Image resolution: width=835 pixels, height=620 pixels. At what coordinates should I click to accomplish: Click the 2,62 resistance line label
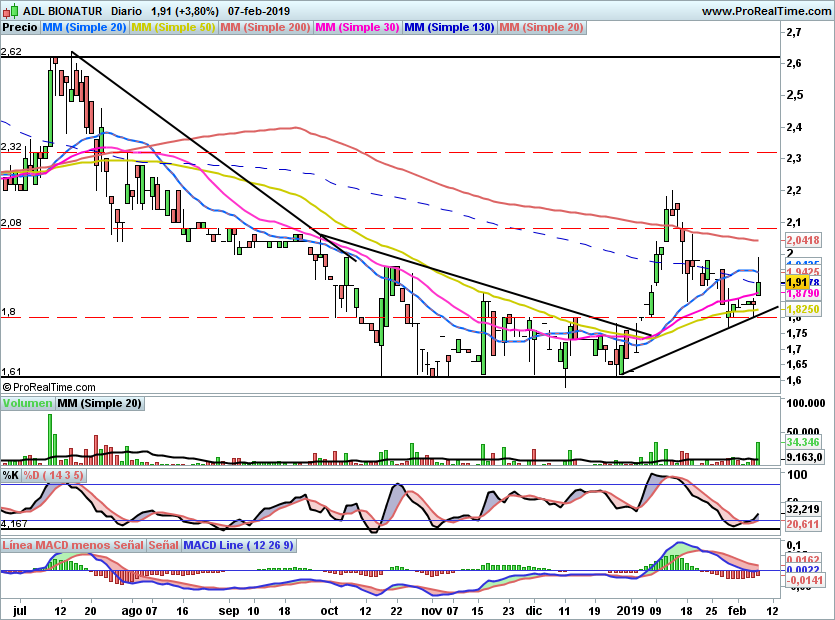(12, 50)
